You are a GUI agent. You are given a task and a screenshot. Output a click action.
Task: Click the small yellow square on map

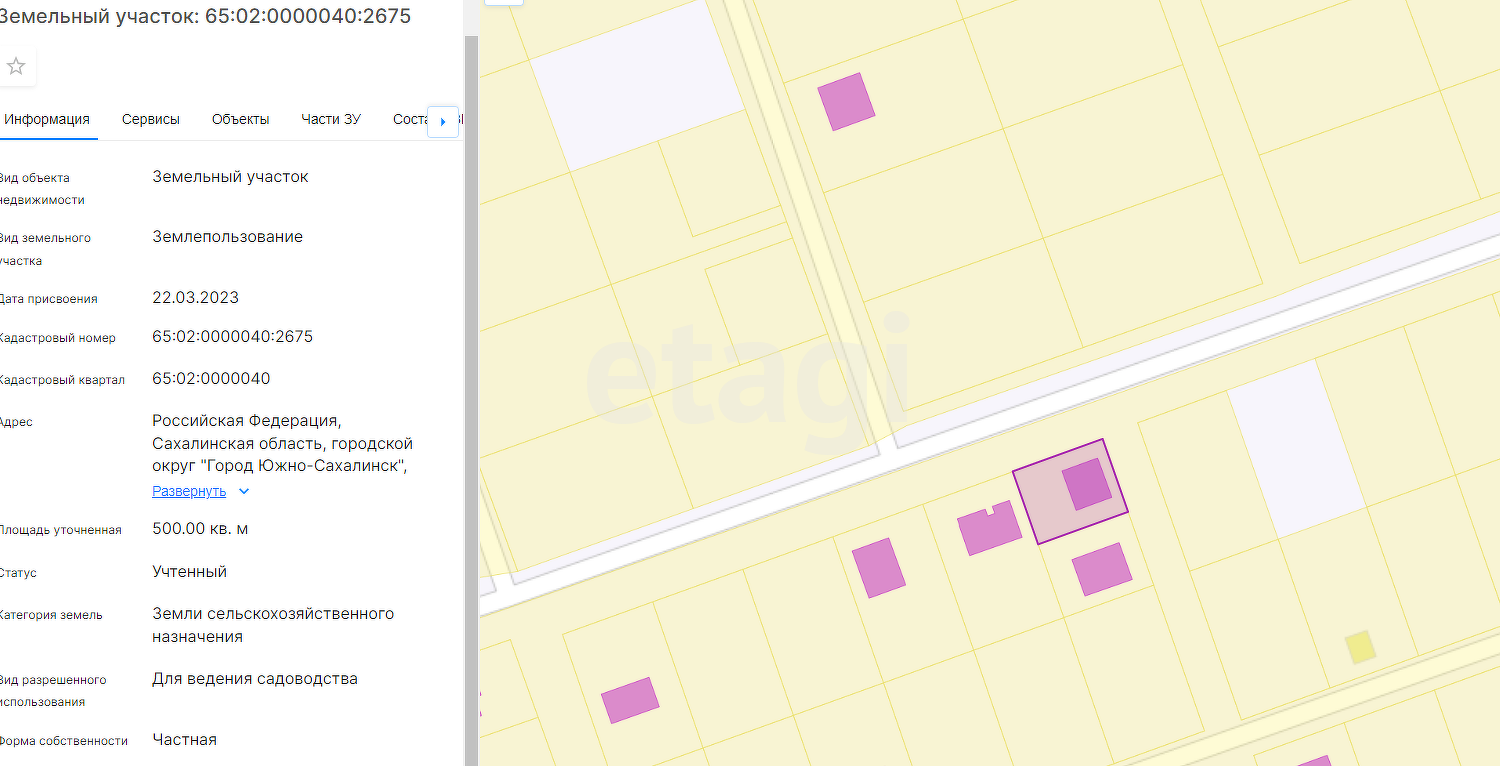coord(1359,647)
